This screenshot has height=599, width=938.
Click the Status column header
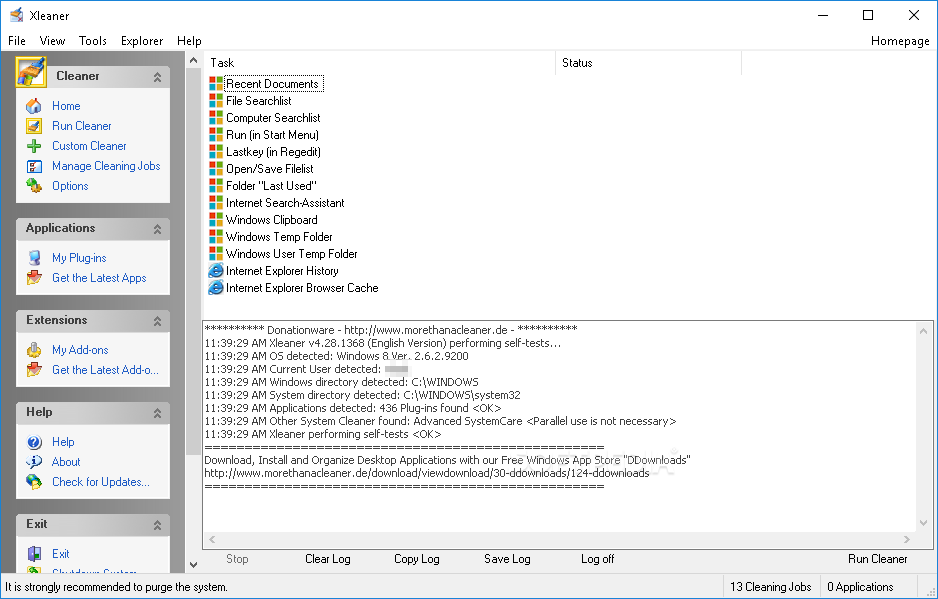pos(648,63)
